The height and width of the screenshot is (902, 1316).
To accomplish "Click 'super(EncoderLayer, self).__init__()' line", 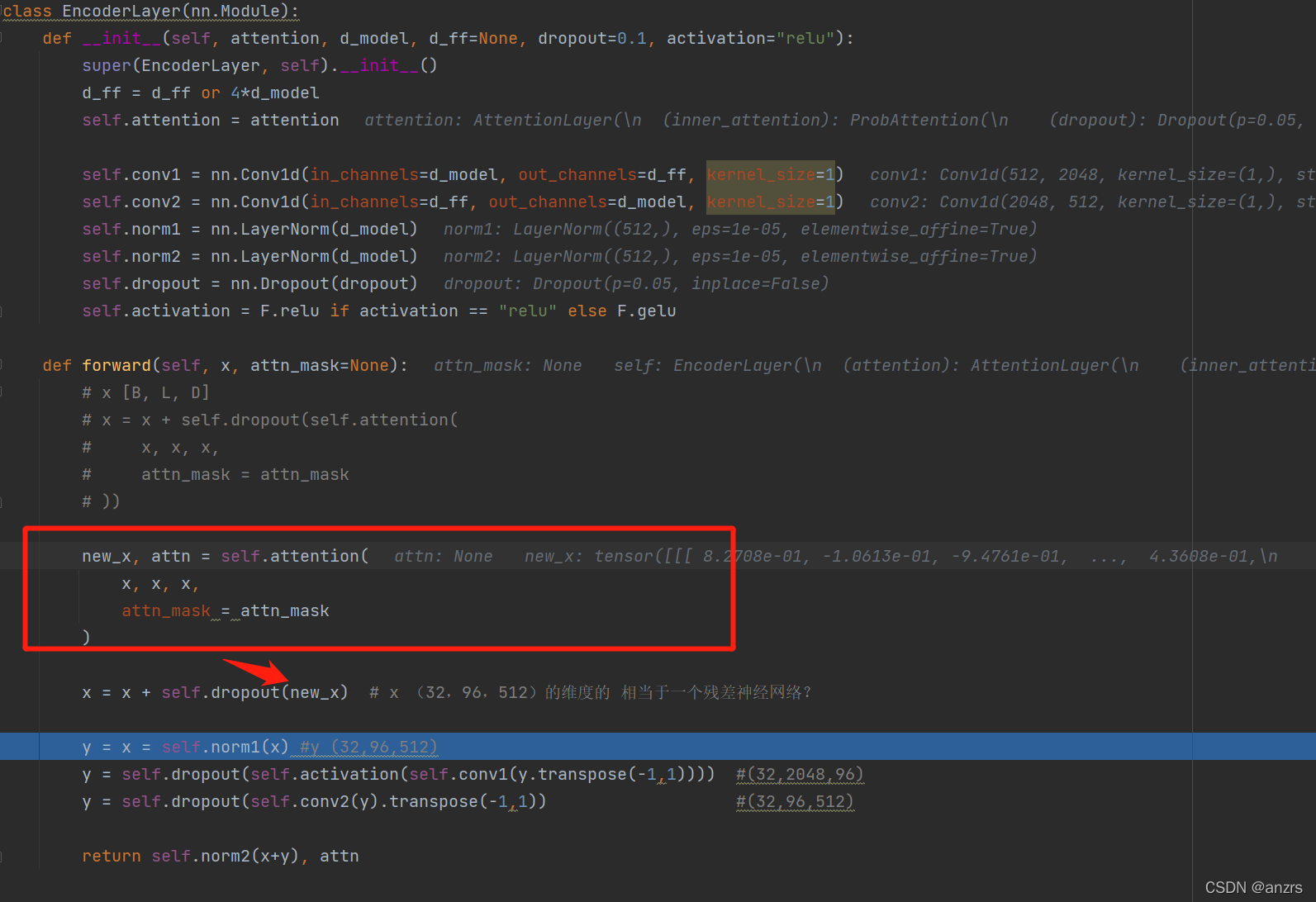I will tap(259, 65).
